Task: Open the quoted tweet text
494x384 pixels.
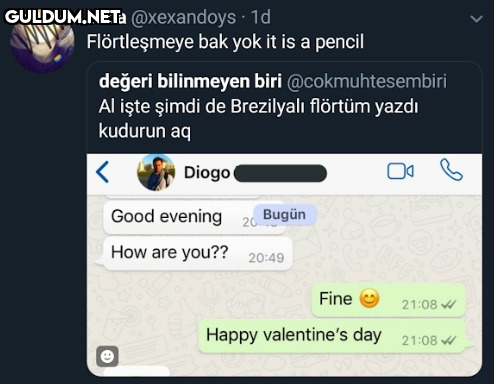Action: [258, 119]
